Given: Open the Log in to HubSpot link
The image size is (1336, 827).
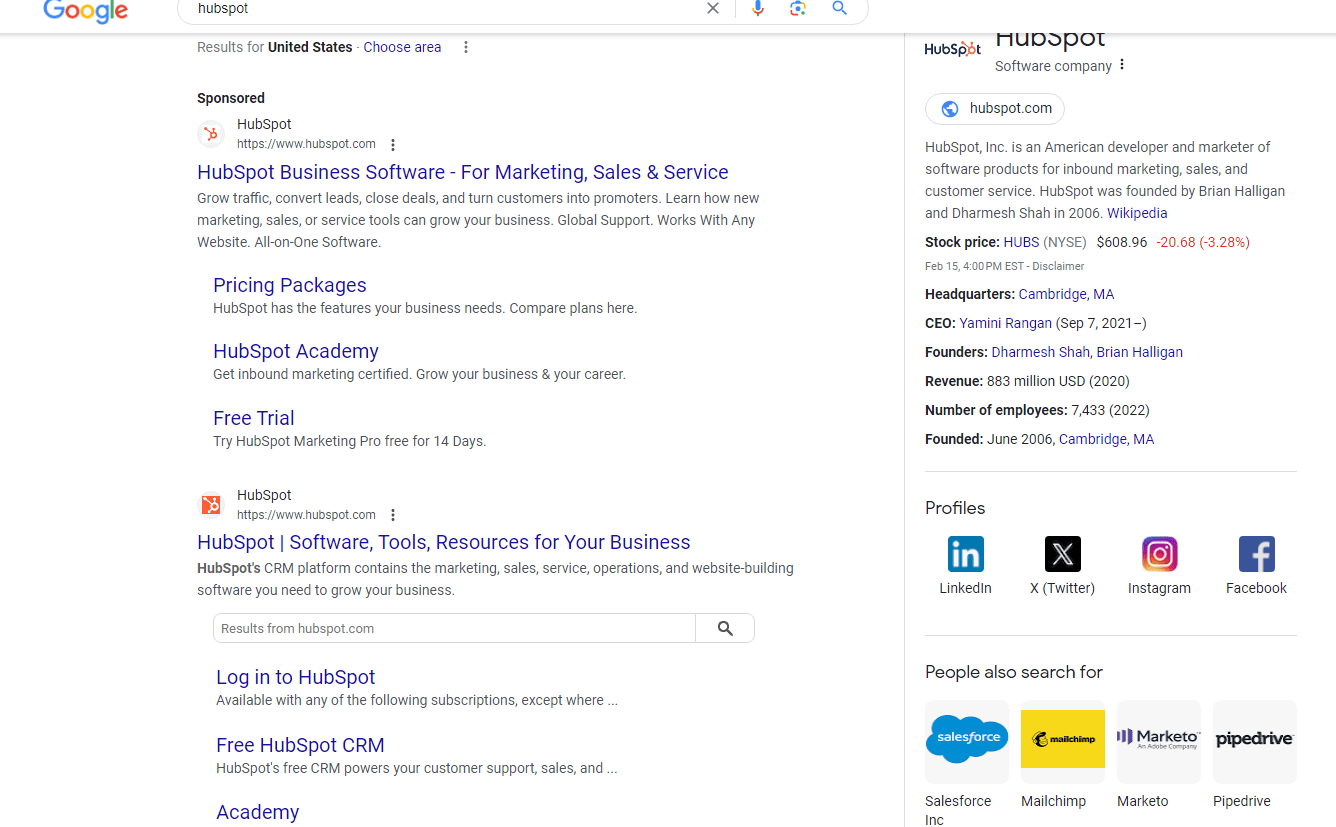Looking at the screenshot, I should click(296, 677).
